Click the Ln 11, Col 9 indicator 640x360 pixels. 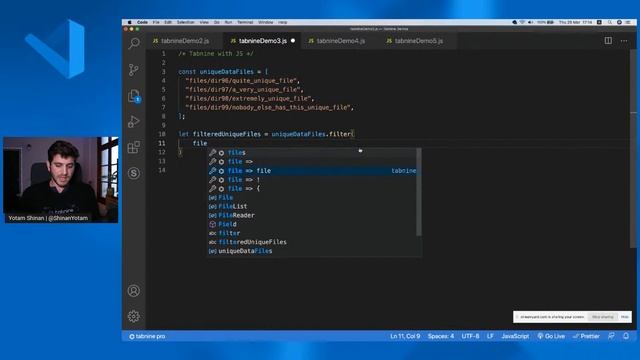405,336
